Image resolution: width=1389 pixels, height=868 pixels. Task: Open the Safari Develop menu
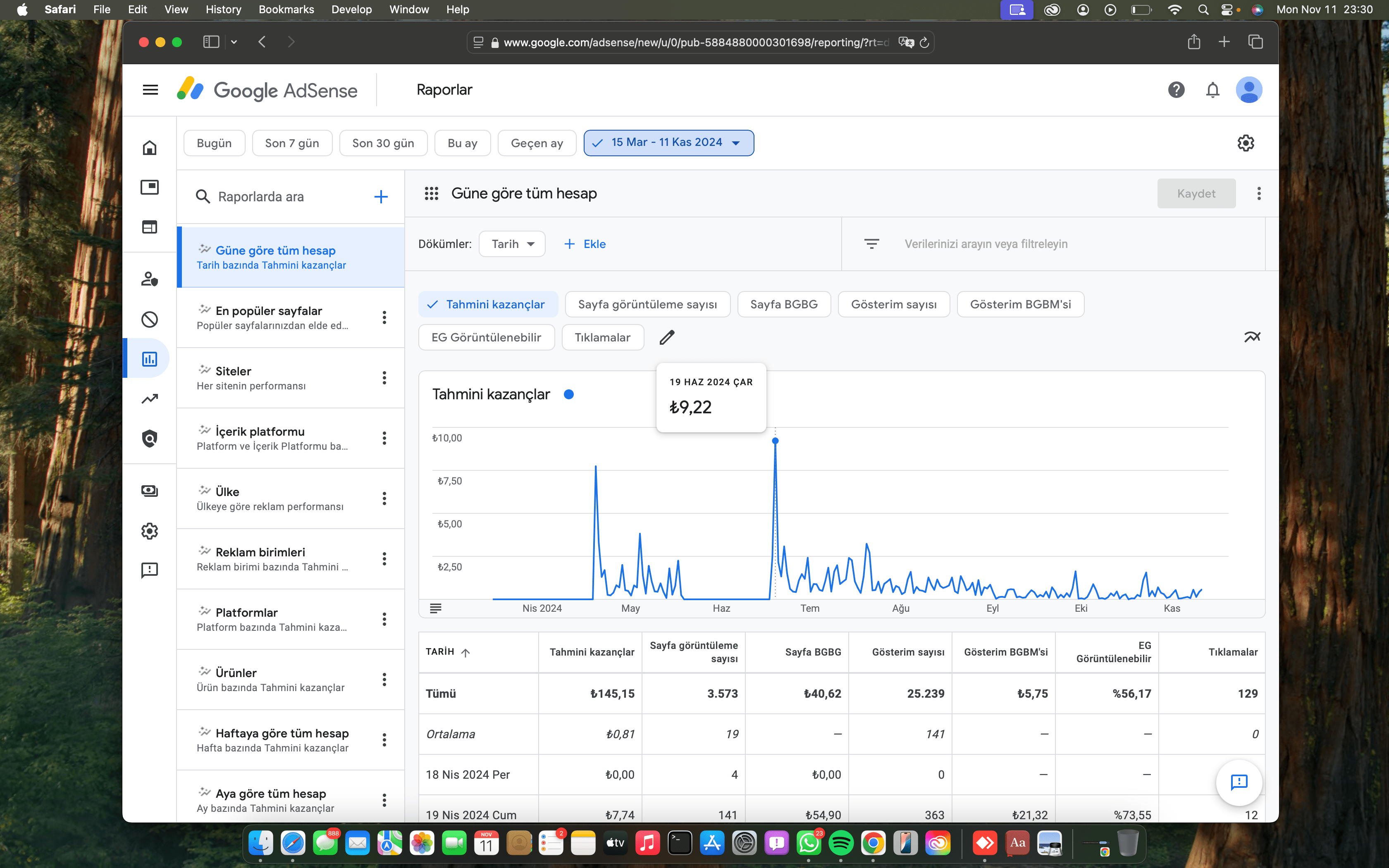click(x=351, y=9)
